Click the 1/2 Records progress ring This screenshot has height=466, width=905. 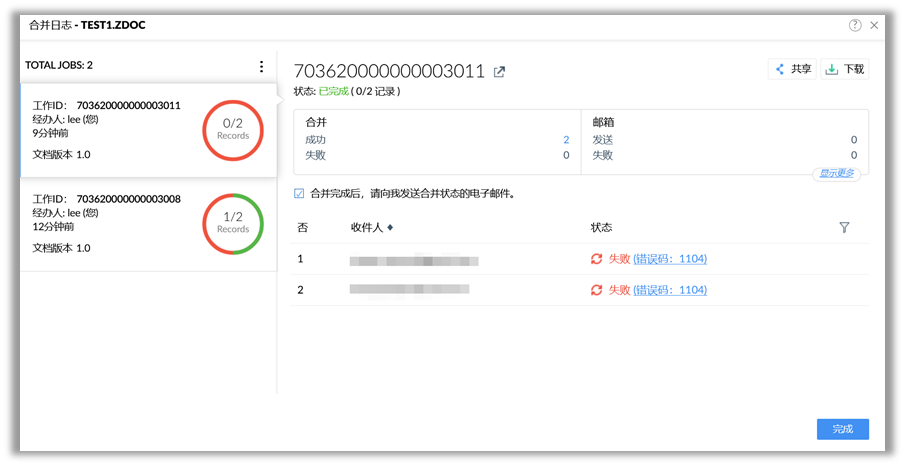tap(233, 223)
